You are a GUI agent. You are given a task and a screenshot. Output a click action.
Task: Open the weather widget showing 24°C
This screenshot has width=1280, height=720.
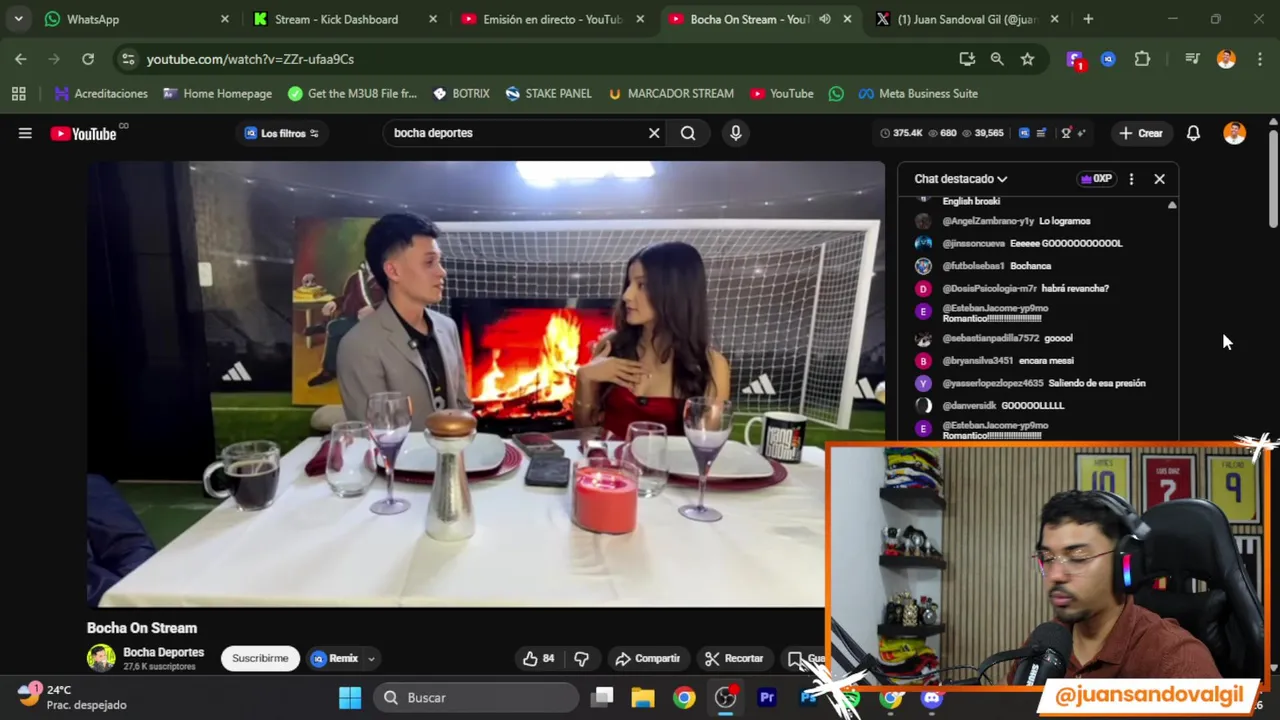(73, 697)
